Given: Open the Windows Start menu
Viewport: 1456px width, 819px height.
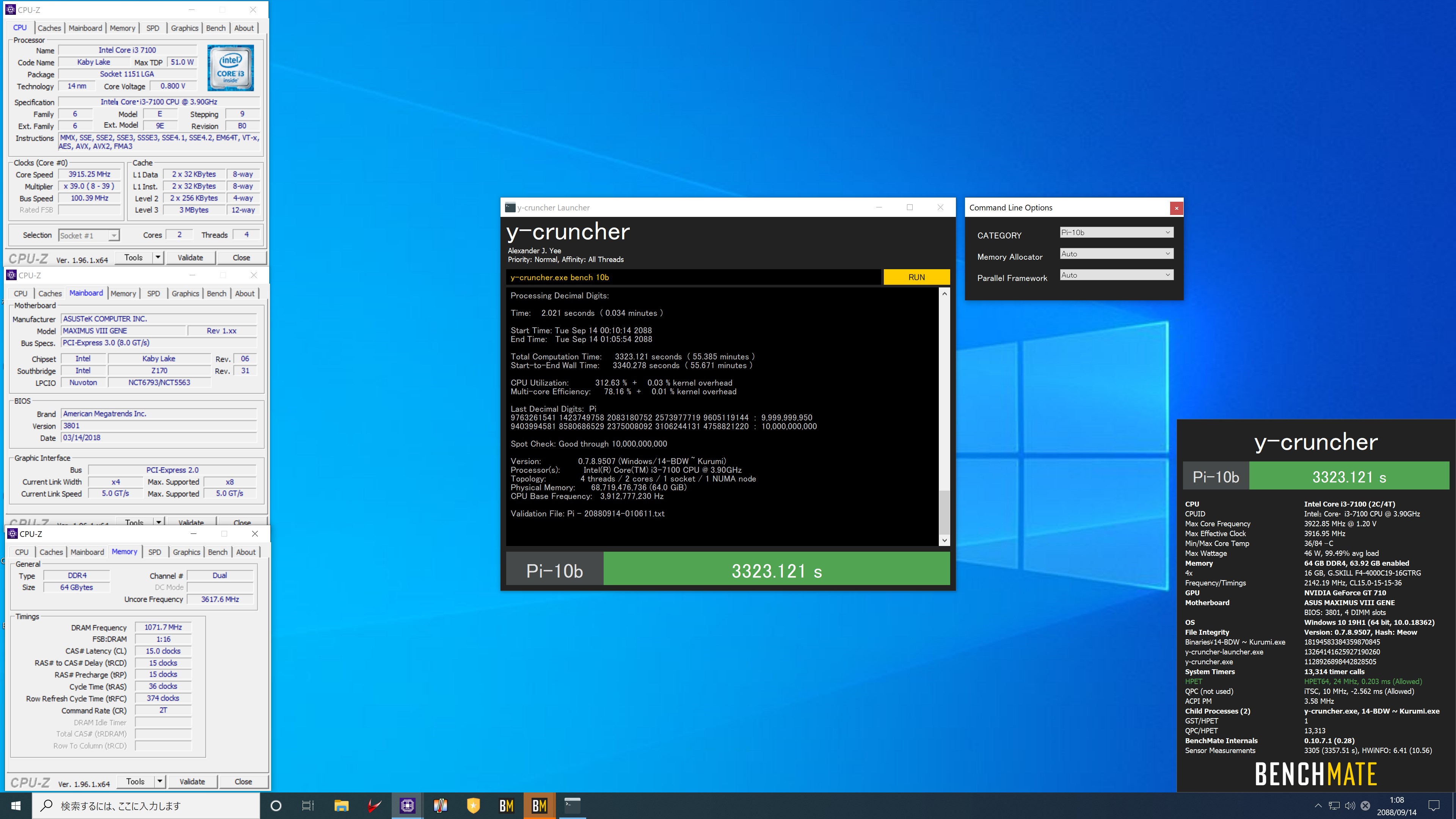Looking at the screenshot, I should click(16, 805).
